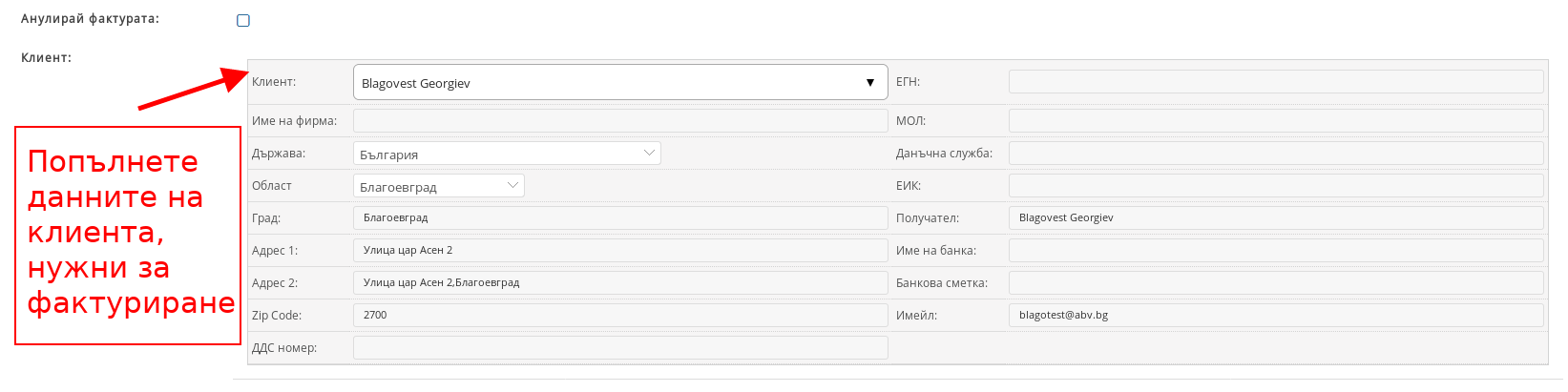The width and height of the screenshot is (1568, 392).
Task: Click the ДДС номер input field
Action: (620, 348)
